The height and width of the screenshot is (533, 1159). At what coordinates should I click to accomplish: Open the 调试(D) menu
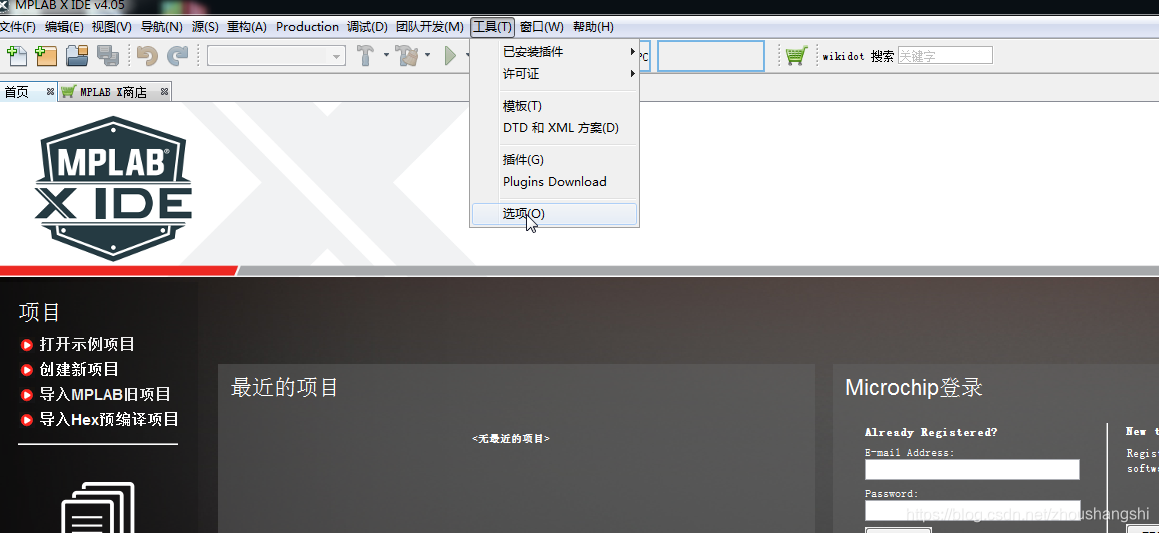[367, 27]
